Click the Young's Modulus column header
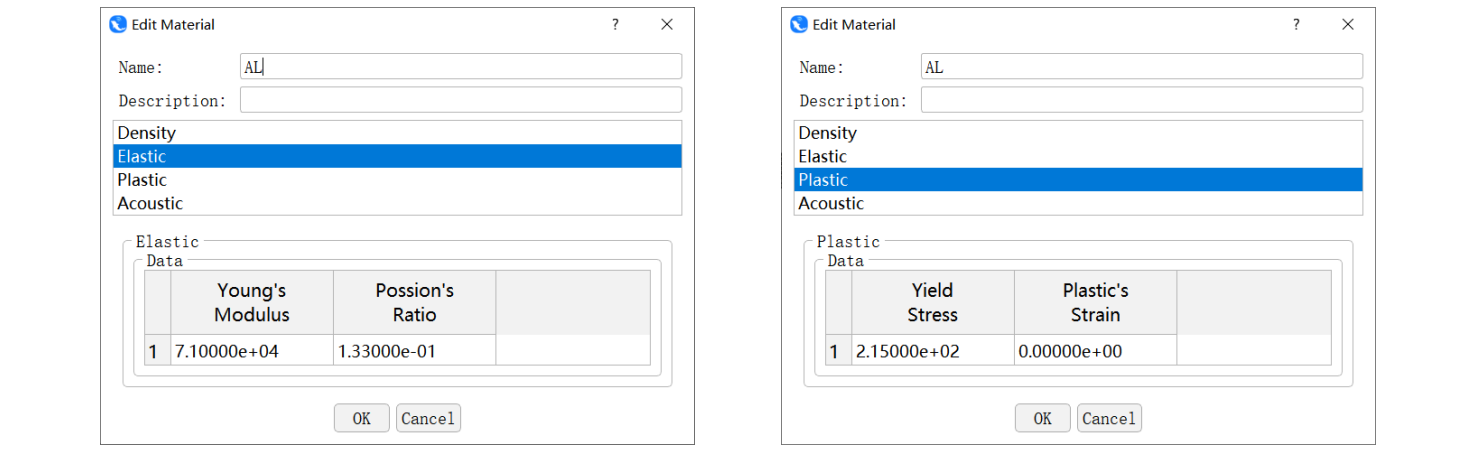Screen dimensions: 1467x451 pos(252,302)
